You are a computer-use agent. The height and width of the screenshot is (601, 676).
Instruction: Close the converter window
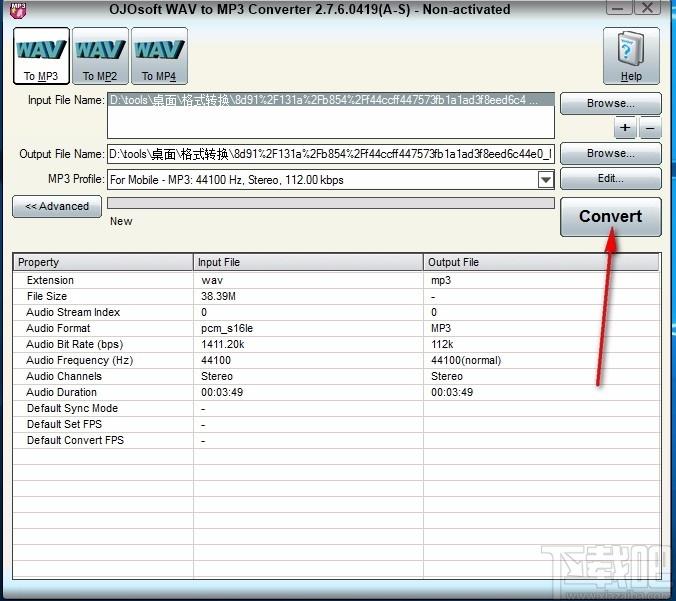coord(647,8)
